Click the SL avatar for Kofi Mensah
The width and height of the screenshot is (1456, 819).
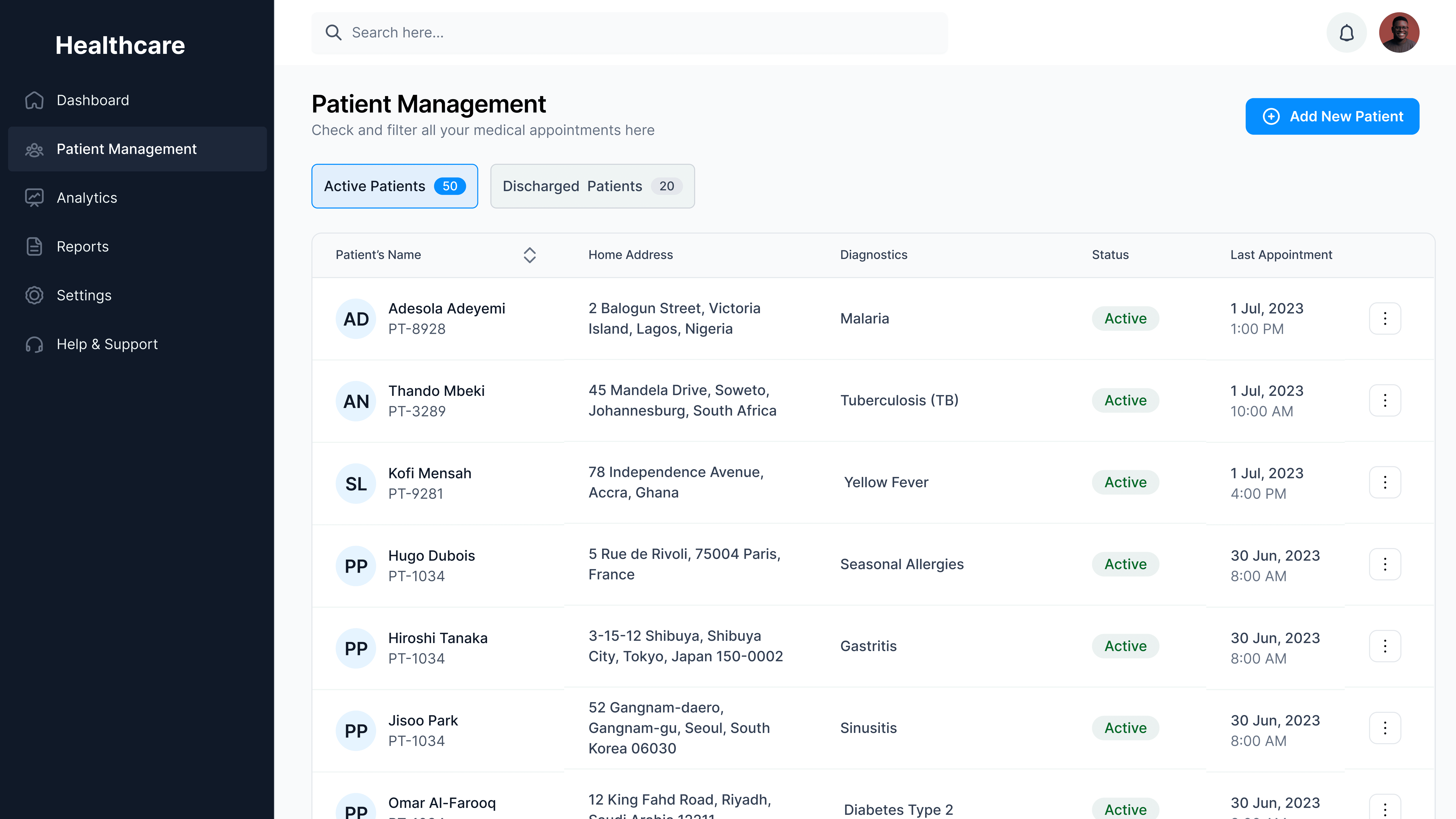point(356,484)
